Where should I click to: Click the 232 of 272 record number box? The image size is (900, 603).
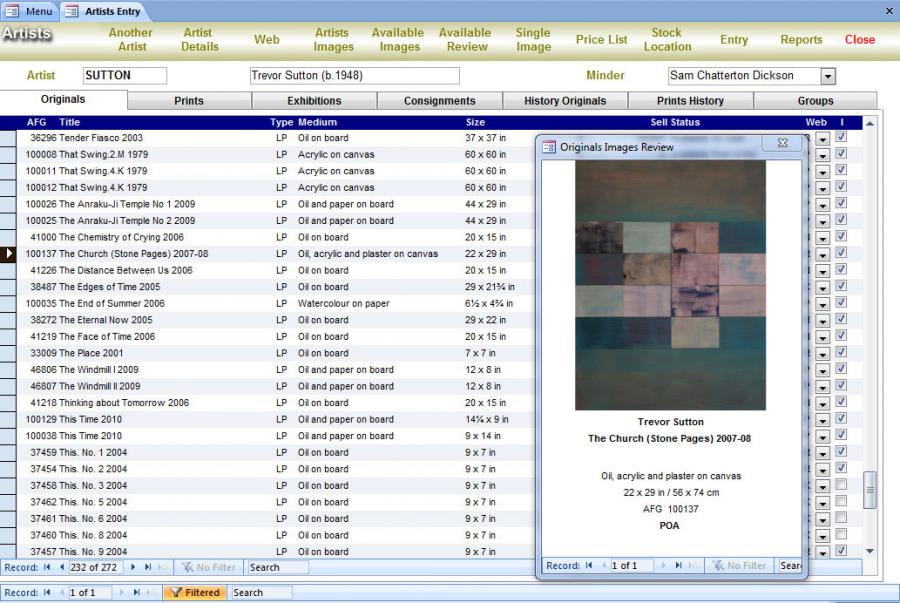point(95,567)
